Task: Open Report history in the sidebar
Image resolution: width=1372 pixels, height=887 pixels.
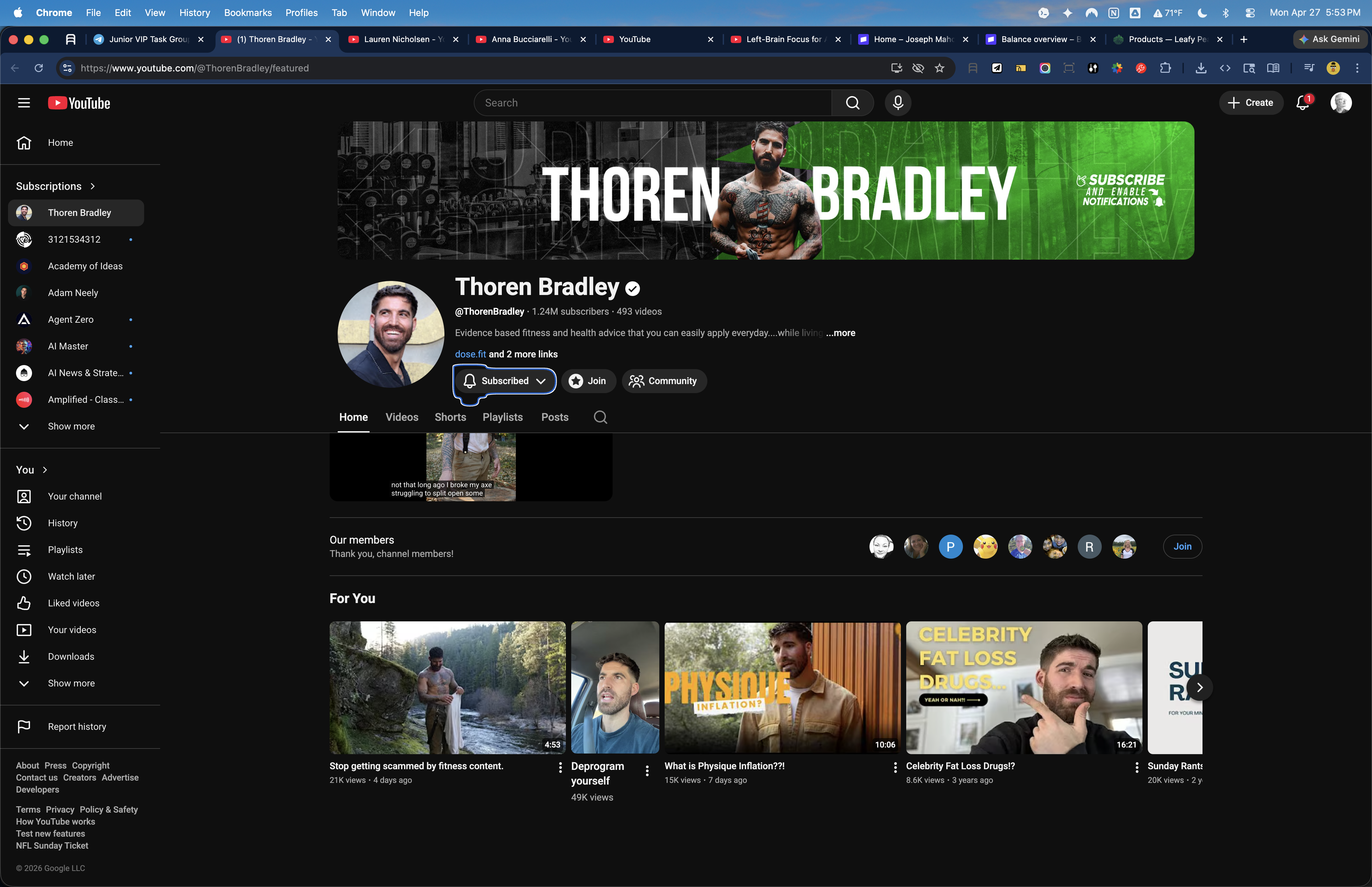Action: pos(76,727)
